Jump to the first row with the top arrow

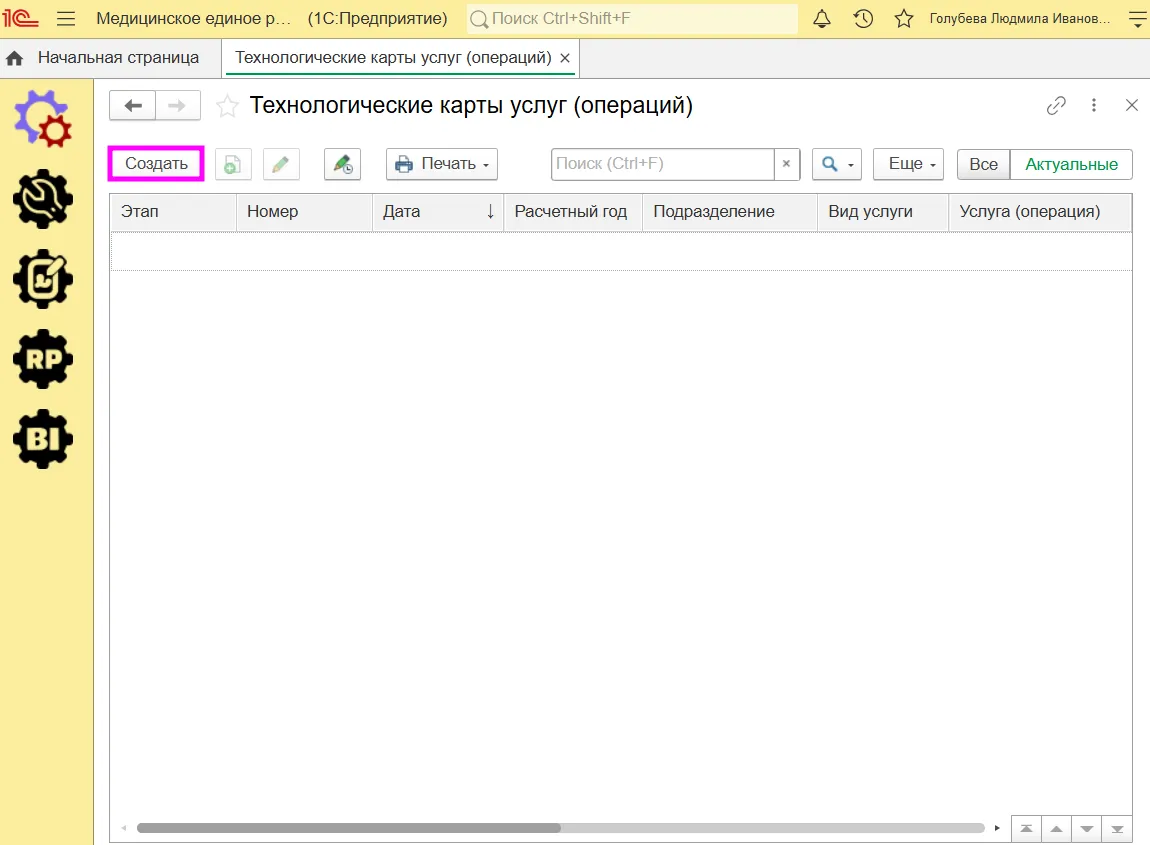(1026, 829)
